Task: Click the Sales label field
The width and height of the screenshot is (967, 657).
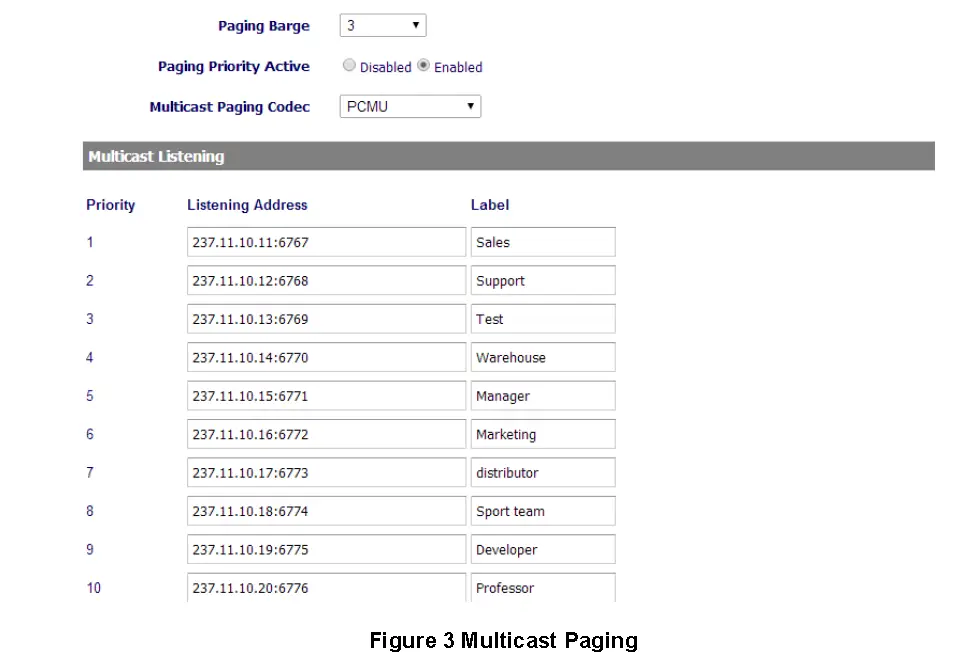Action: click(542, 241)
